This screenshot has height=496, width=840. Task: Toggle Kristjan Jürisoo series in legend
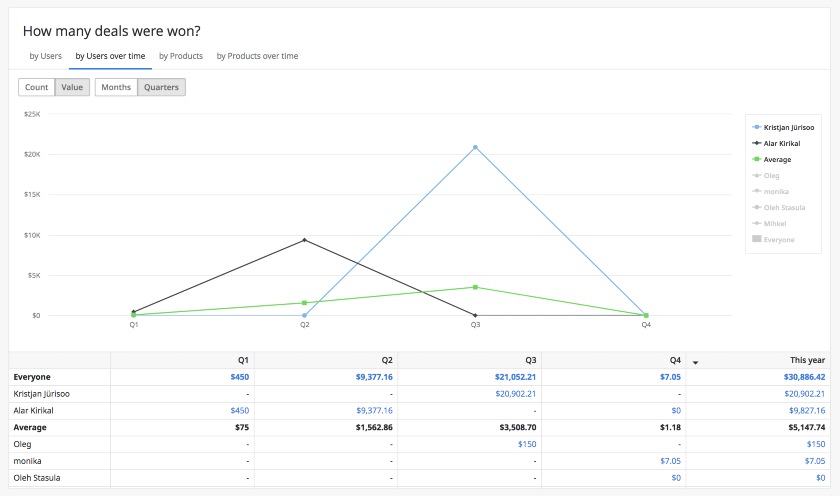pyautogui.click(x=788, y=127)
